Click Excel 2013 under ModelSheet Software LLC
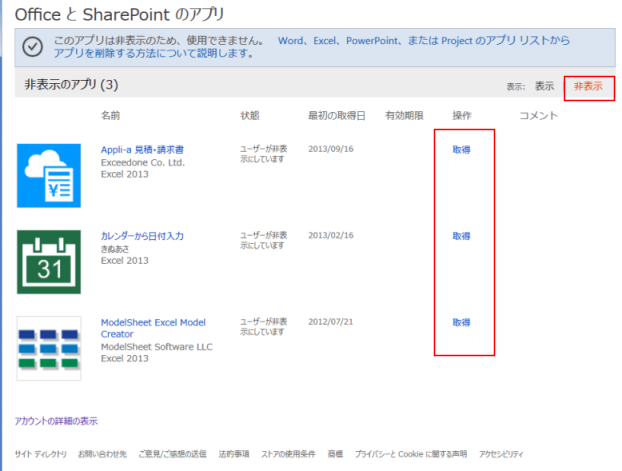The height and width of the screenshot is (471, 622). pyautogui.click(x=125, y=358)
